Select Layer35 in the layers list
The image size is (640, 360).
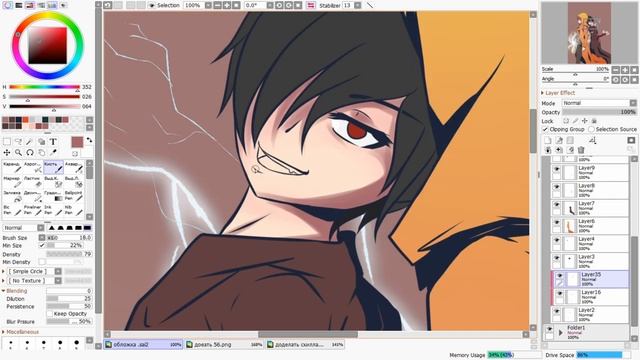point(591,279)
